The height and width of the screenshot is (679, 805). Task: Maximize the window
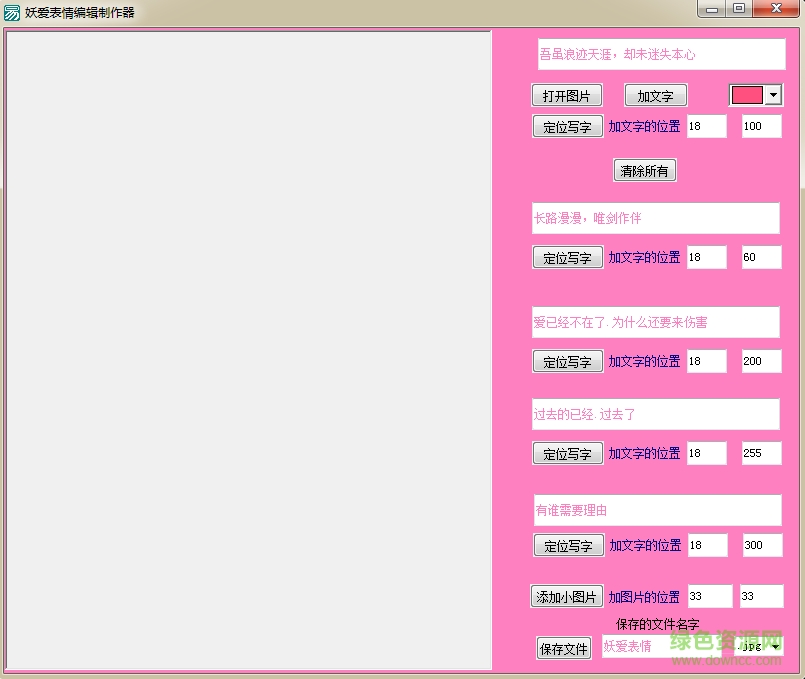click(739, 9)
